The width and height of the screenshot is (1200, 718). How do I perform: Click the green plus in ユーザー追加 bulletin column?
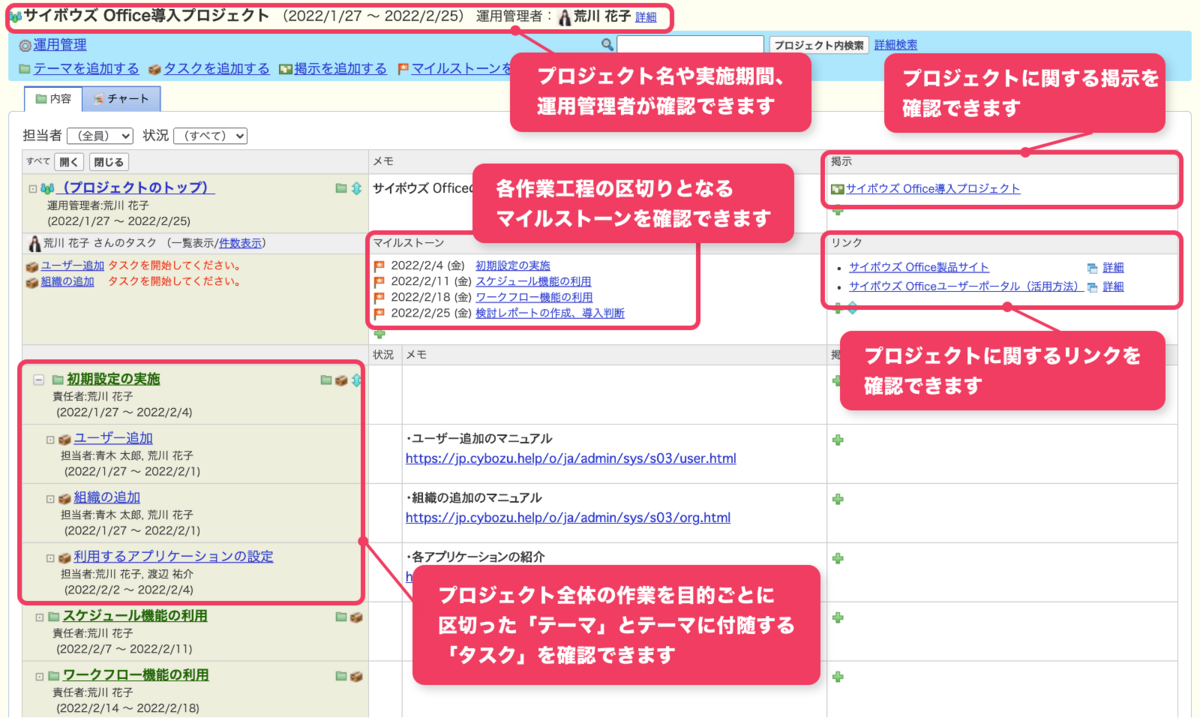pyautogui.click(x=838, y=439)
